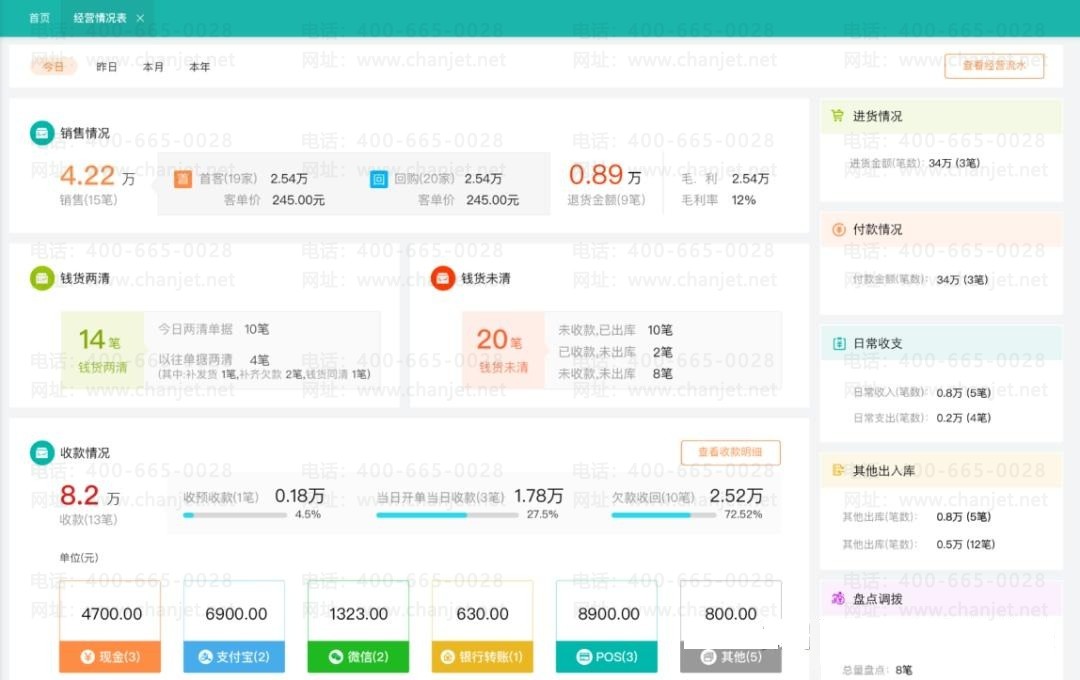1080x680 pixels.
Task: Select the 本年 date filter
Action: tap(199, 67)
